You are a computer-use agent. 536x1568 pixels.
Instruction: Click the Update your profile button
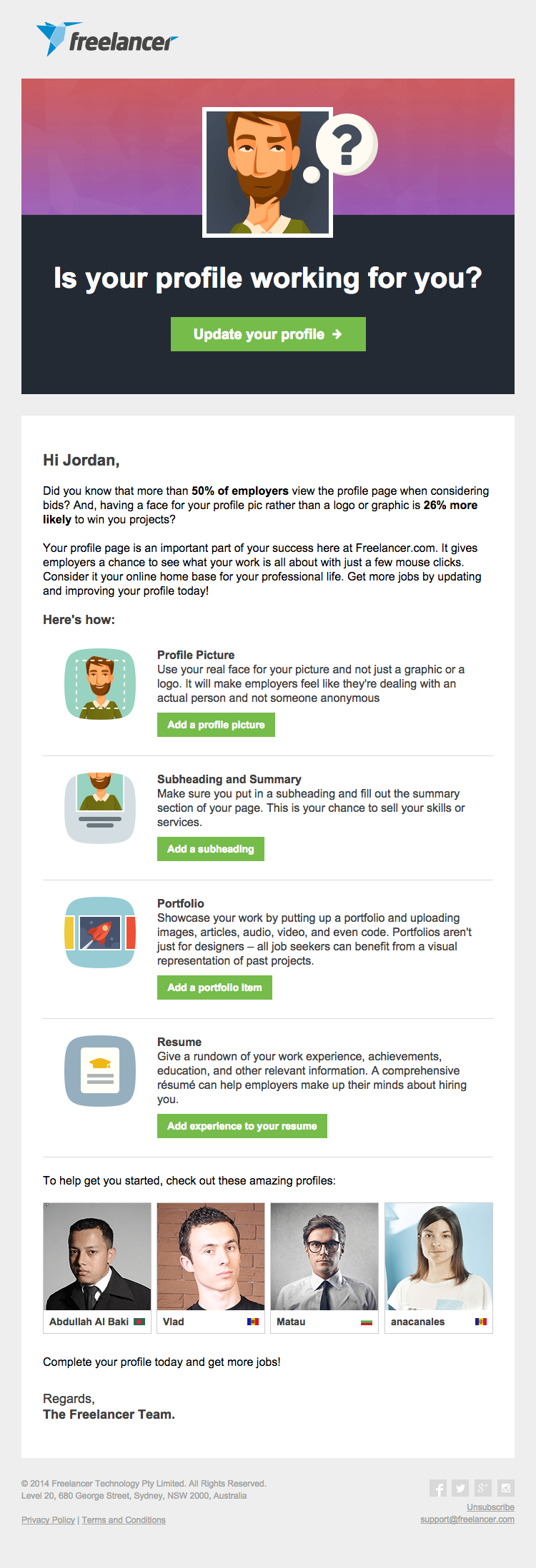tap(268, 334)
